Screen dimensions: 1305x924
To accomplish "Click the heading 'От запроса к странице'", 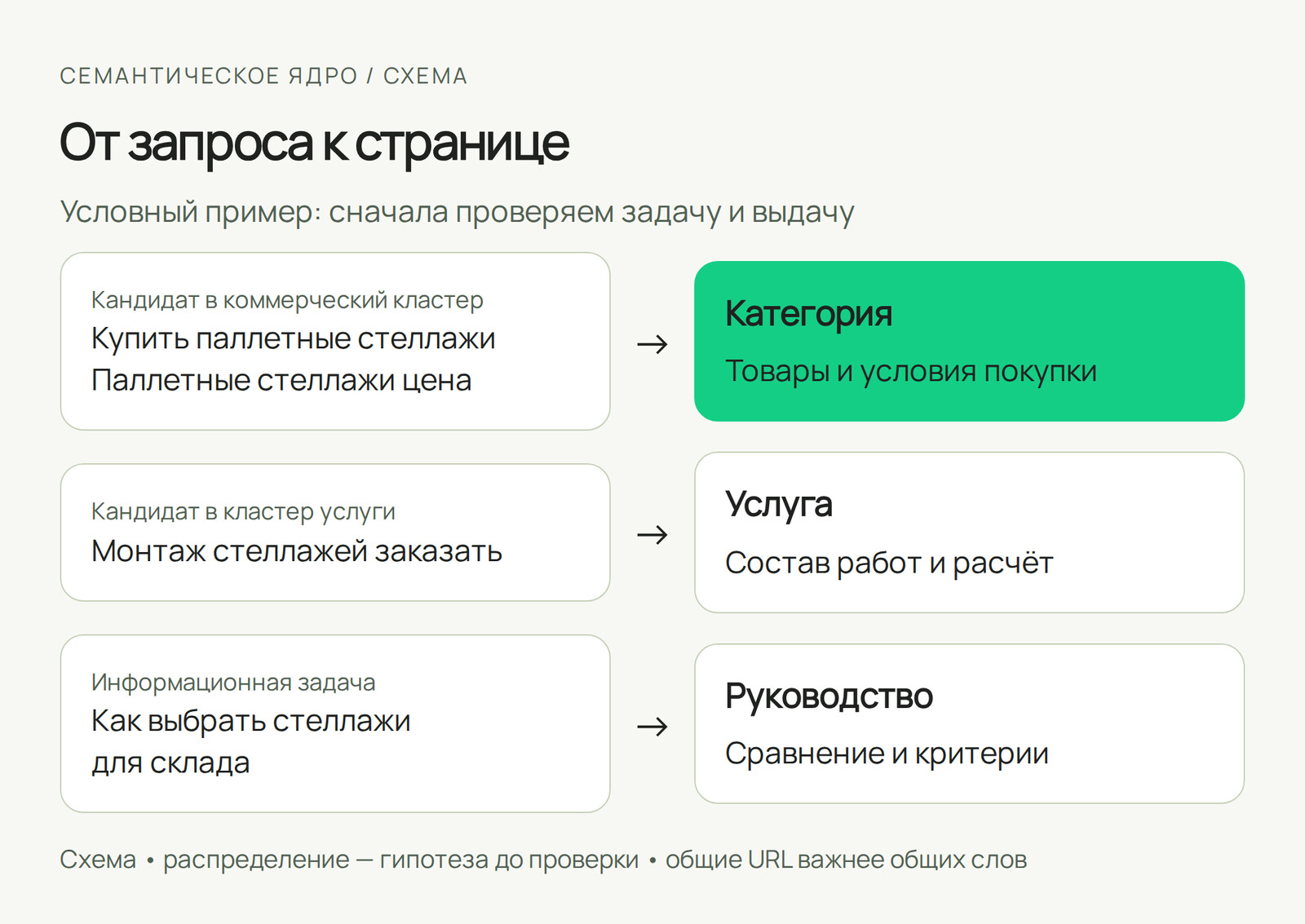I will 314,144.
